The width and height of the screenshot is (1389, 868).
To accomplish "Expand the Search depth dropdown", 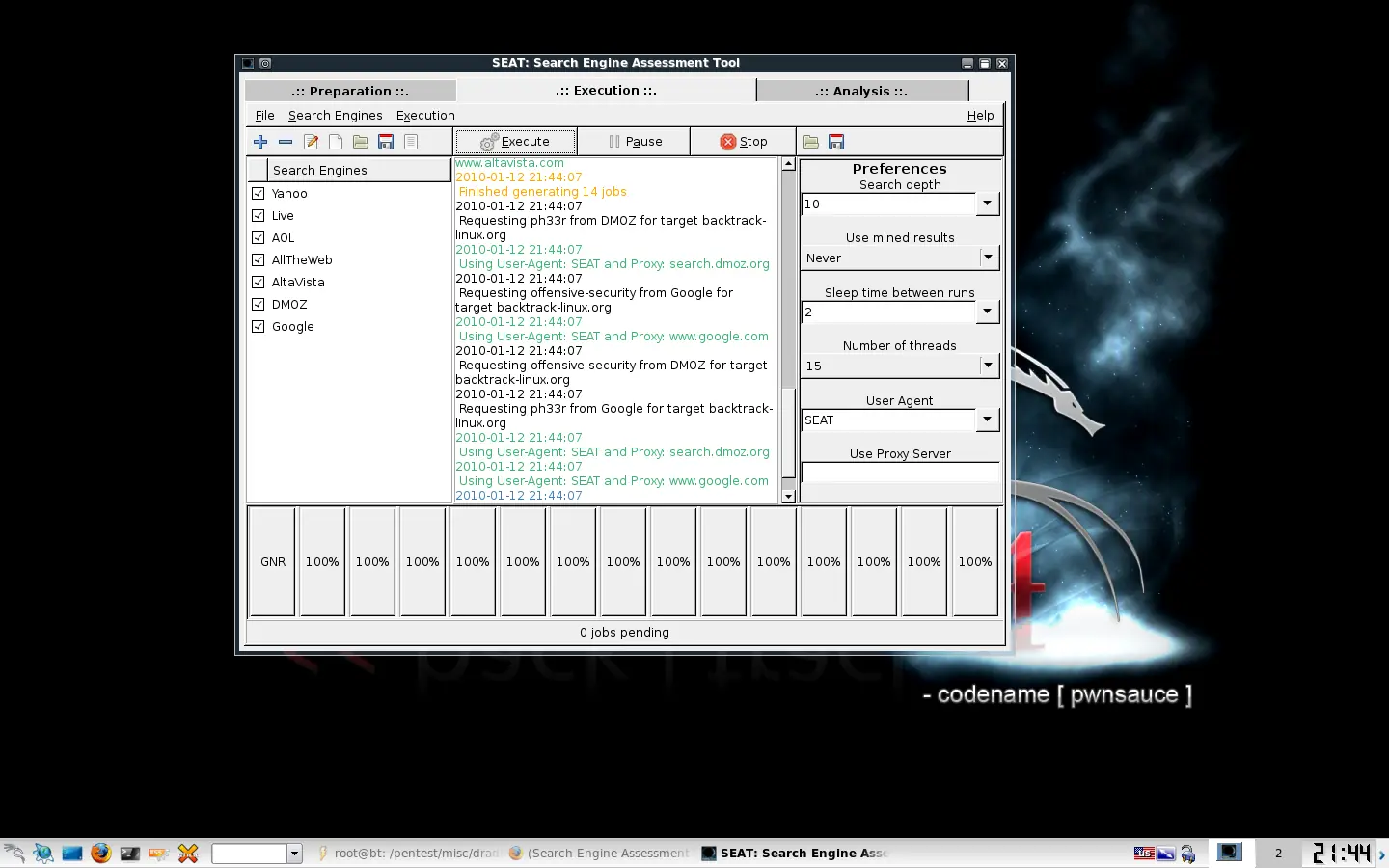I will pyautogui.click(x=986, y=203).
